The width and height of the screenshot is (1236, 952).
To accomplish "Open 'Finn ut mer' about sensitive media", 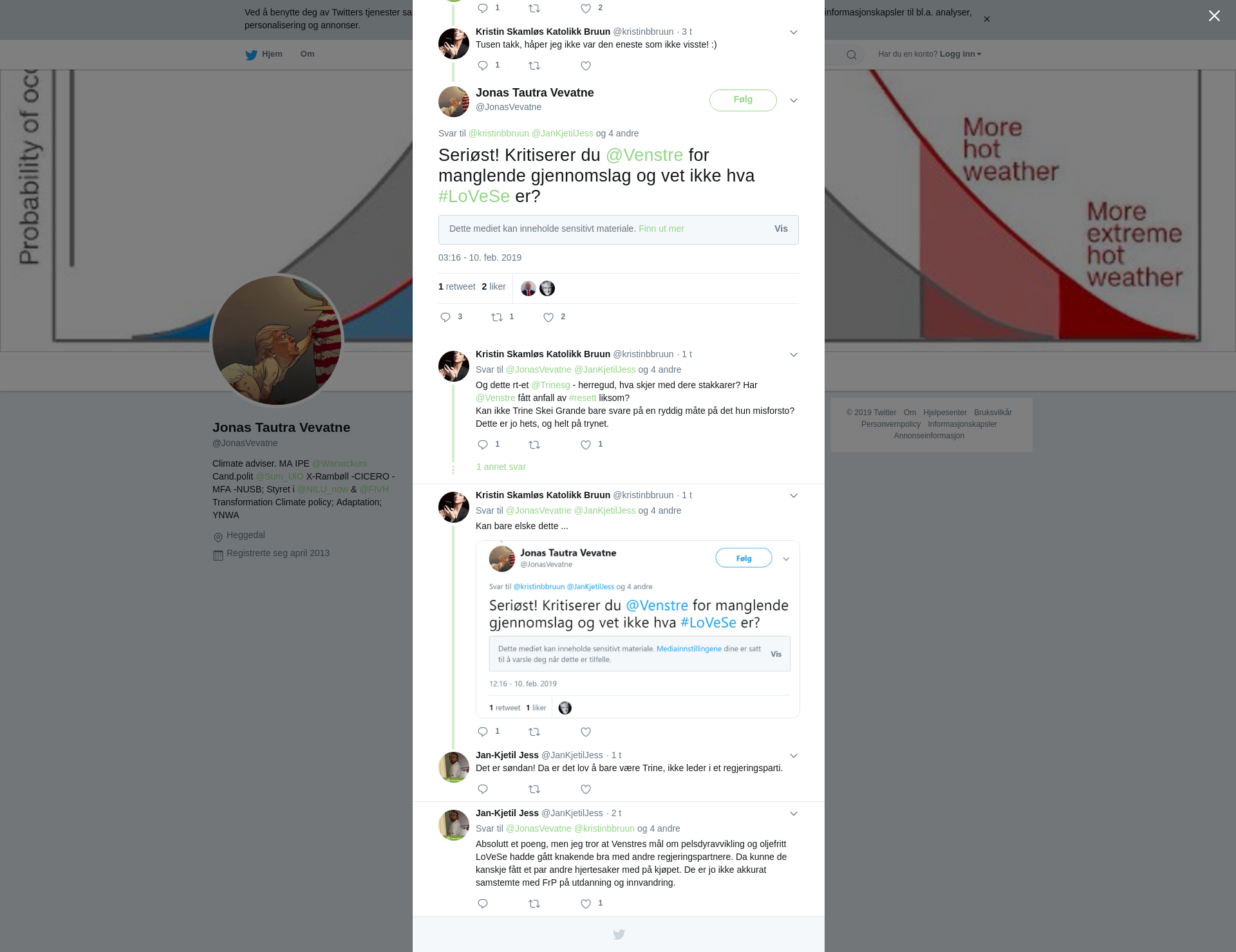I will (661, 229).
